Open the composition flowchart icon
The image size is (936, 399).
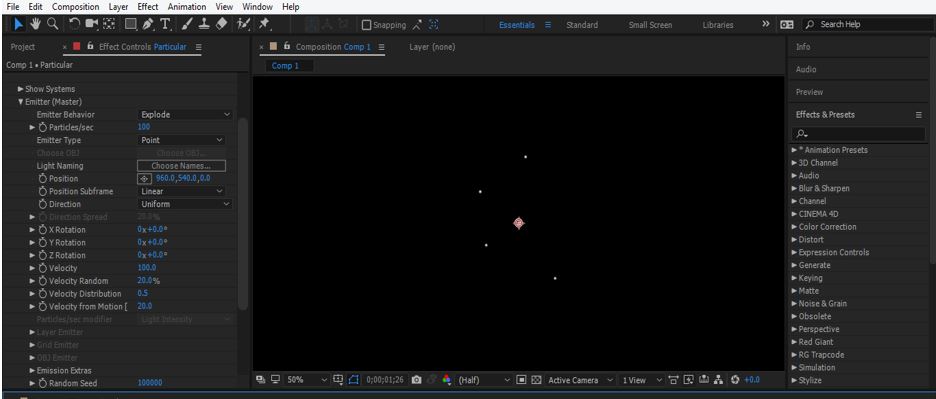(719, 380)
